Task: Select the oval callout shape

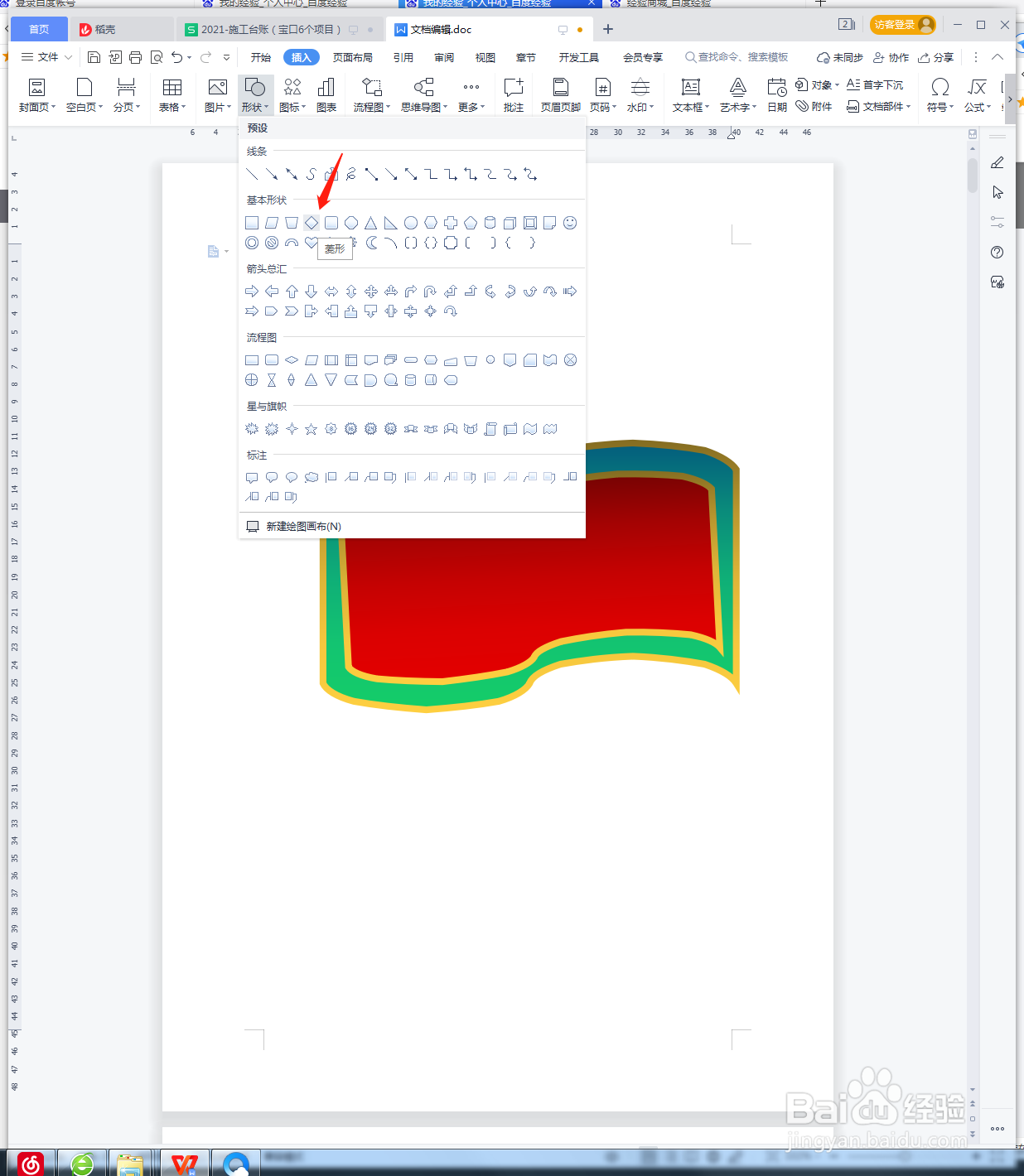Action: (x=292, y=477)
